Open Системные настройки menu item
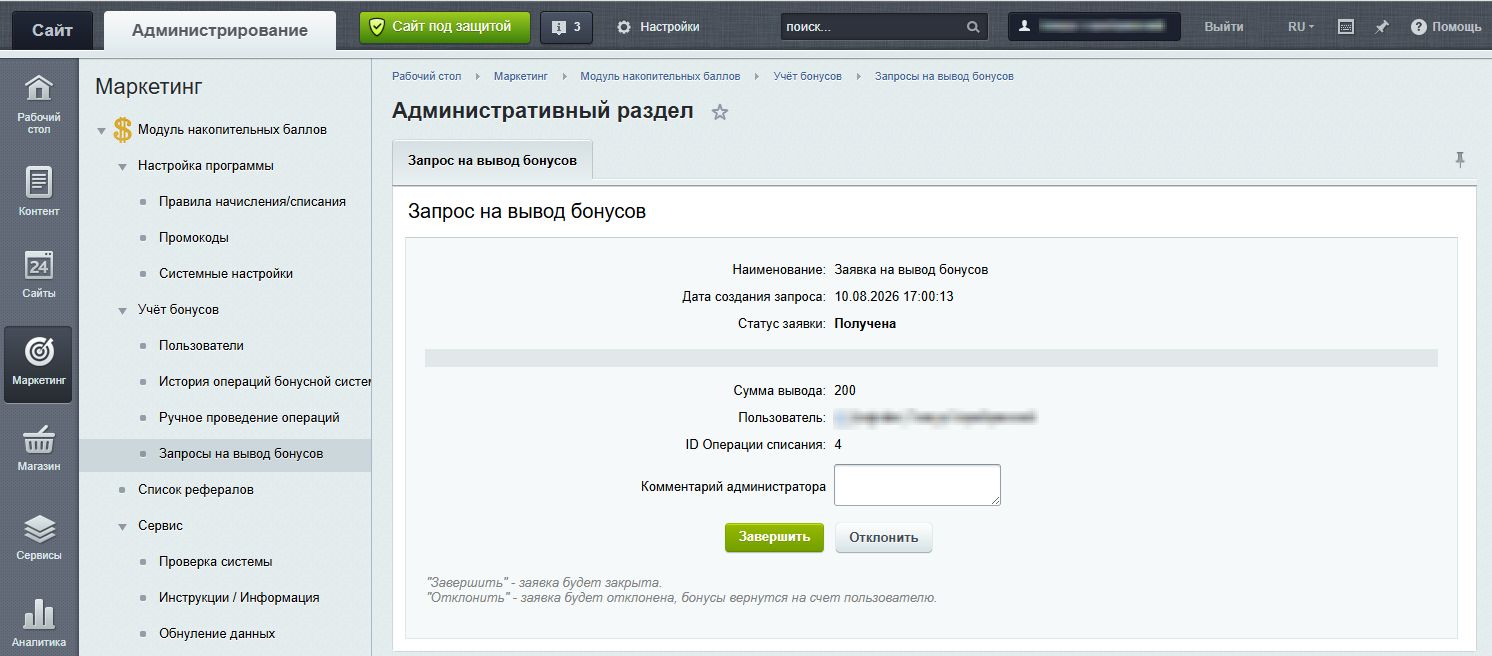This screenshot has width=1492, height=656. click(x=226, y=273)
